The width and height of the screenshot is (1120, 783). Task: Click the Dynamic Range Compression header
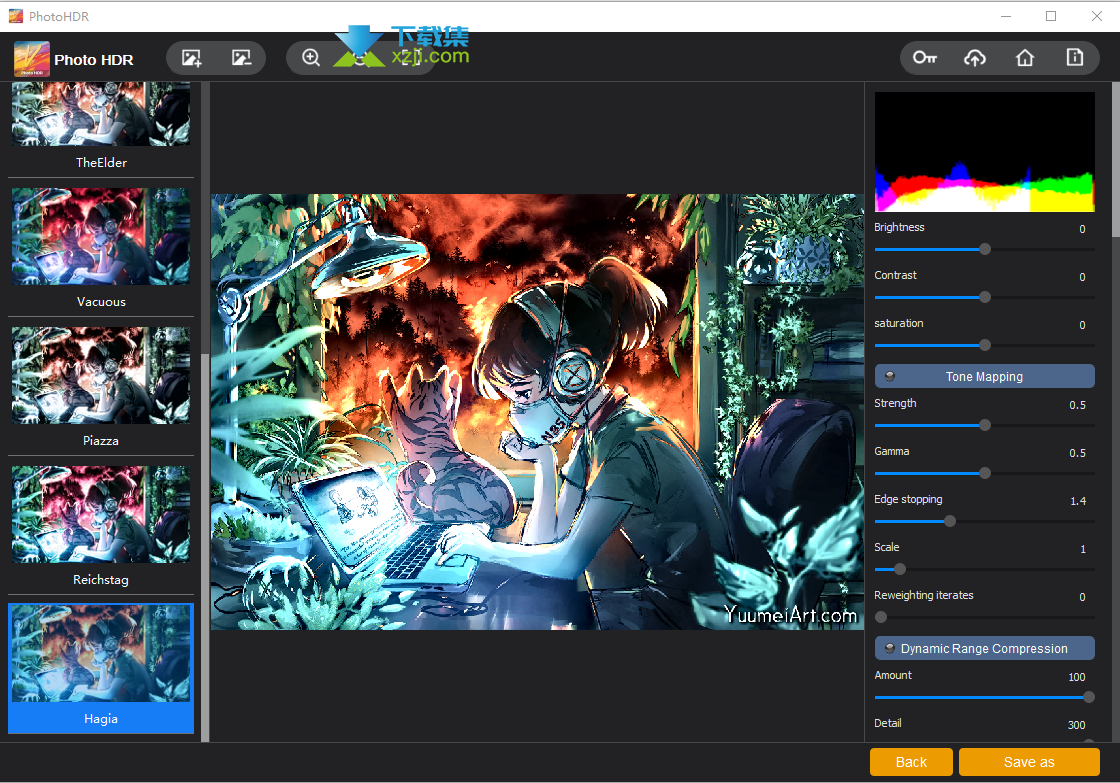coord(984,649)
